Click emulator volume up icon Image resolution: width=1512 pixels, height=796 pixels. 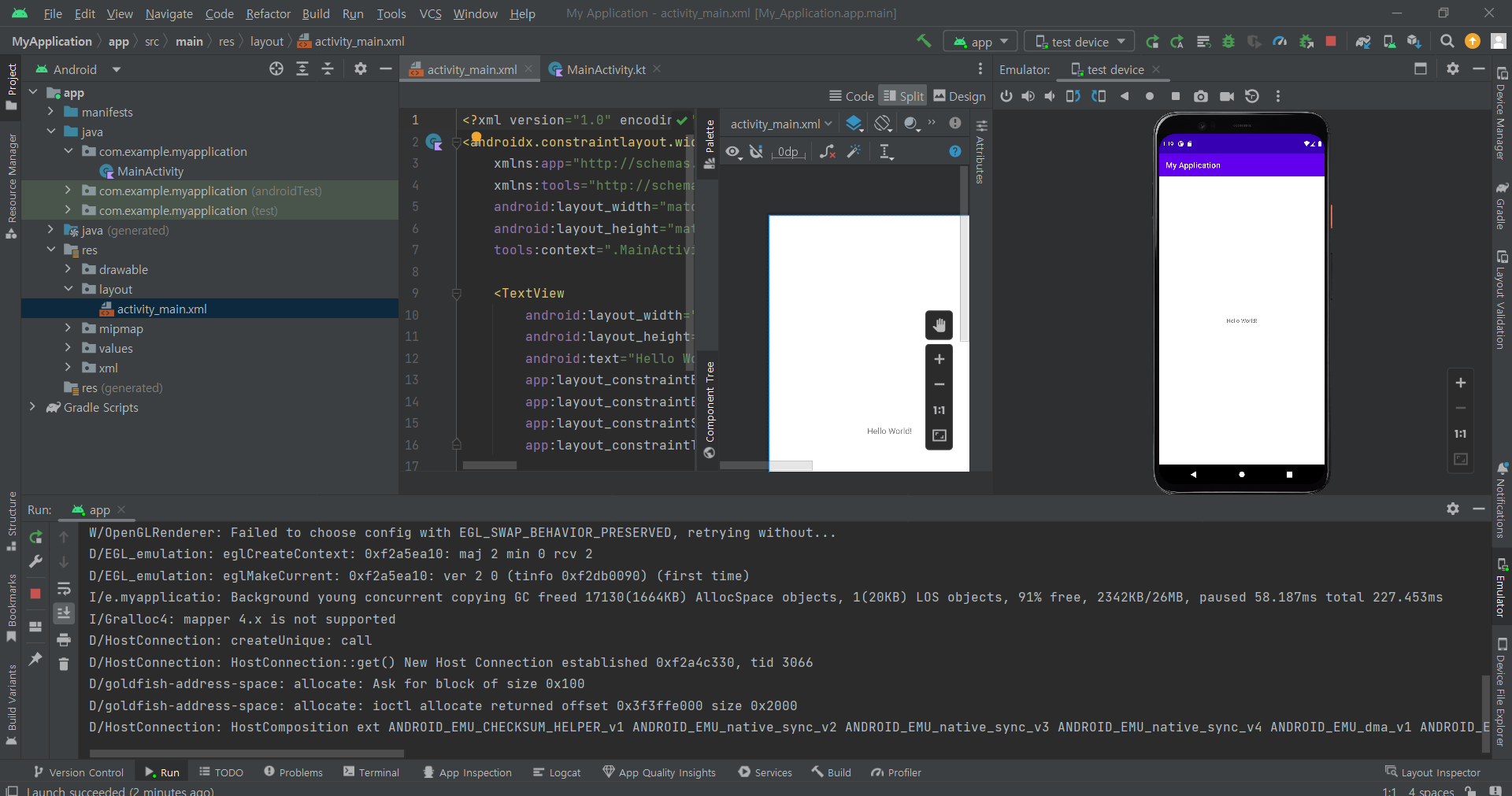[x=1028, y=96]
